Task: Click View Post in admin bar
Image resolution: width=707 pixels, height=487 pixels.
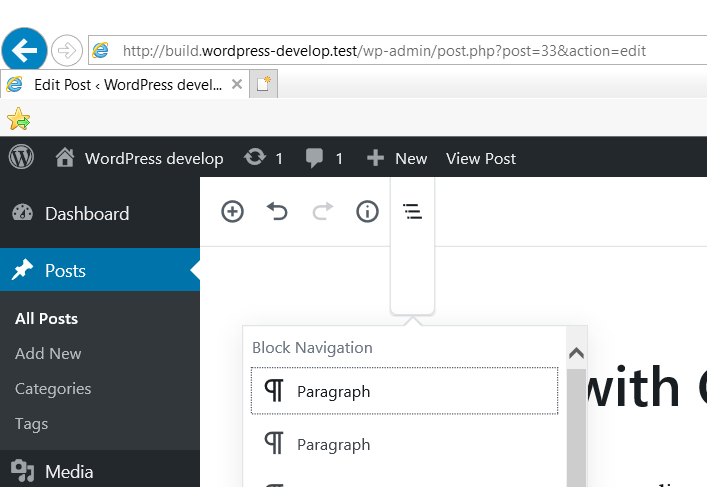Action: click(x=481, y=158)
